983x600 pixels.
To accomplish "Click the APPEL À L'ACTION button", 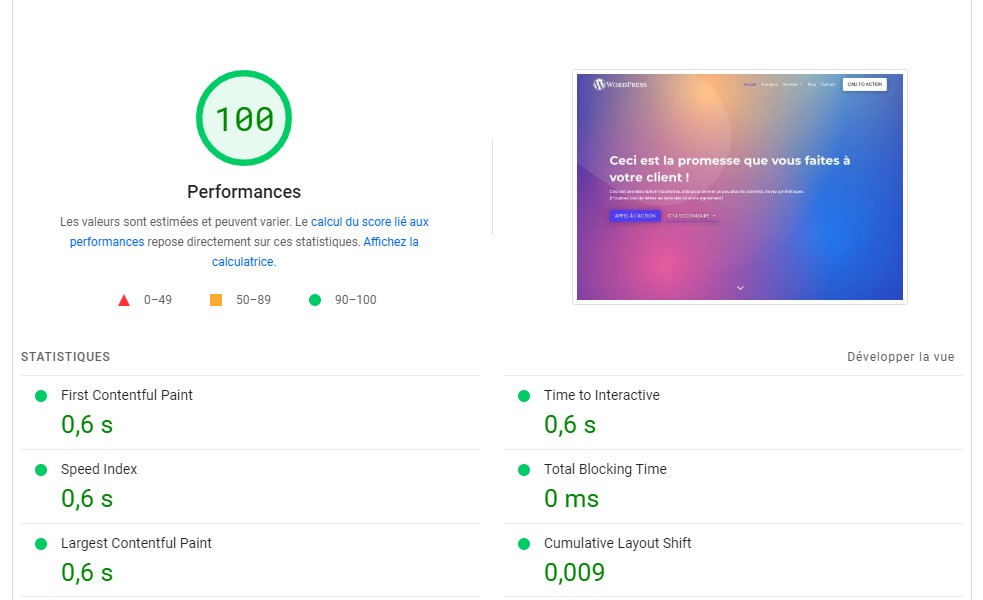I will click(636, 215).
